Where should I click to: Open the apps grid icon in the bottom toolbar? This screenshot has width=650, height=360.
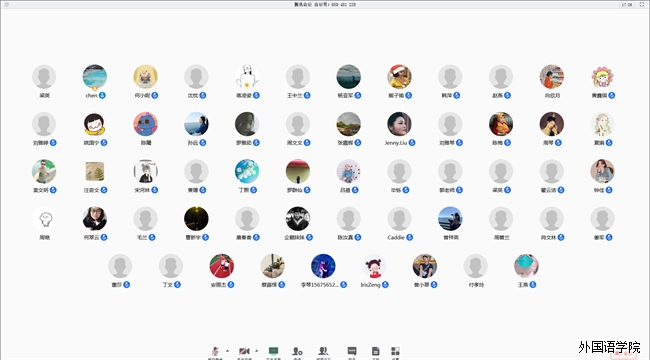pos(395,351)
